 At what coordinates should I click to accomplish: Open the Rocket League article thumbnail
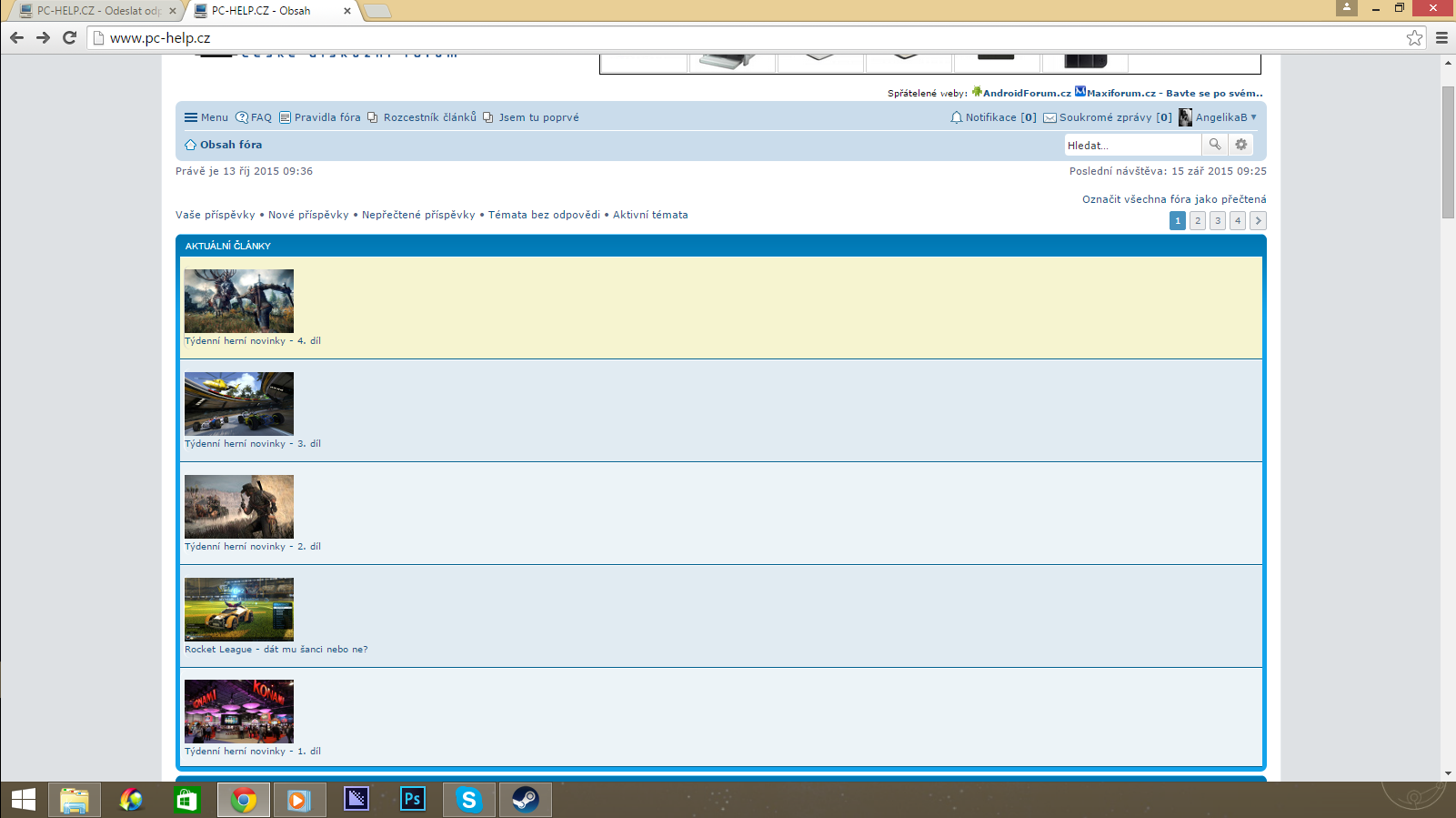(x=239, y=609)
